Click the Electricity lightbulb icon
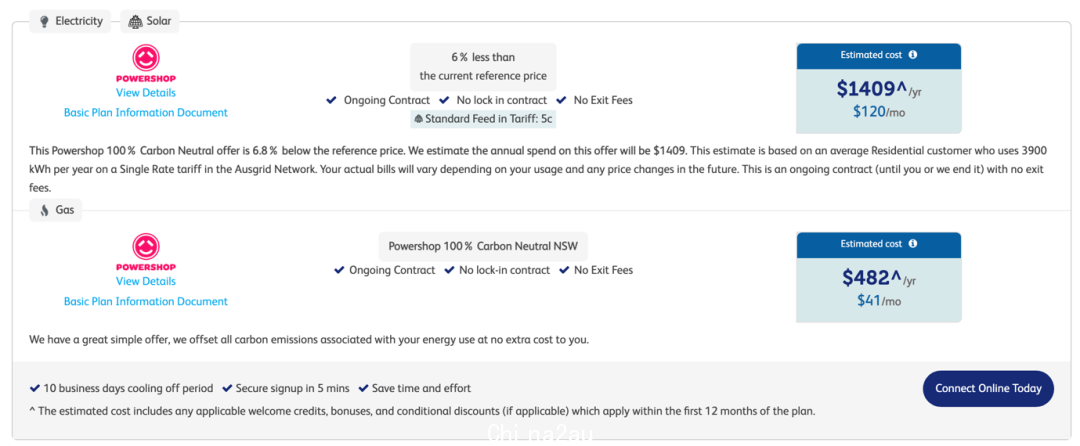The height and width of the screenshot is (446, 1080). point(44,21)
